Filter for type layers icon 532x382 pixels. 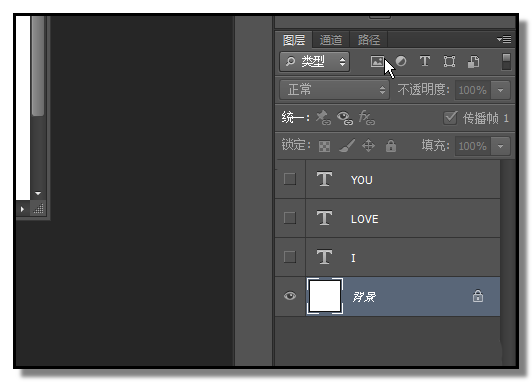tap(425, 61)
